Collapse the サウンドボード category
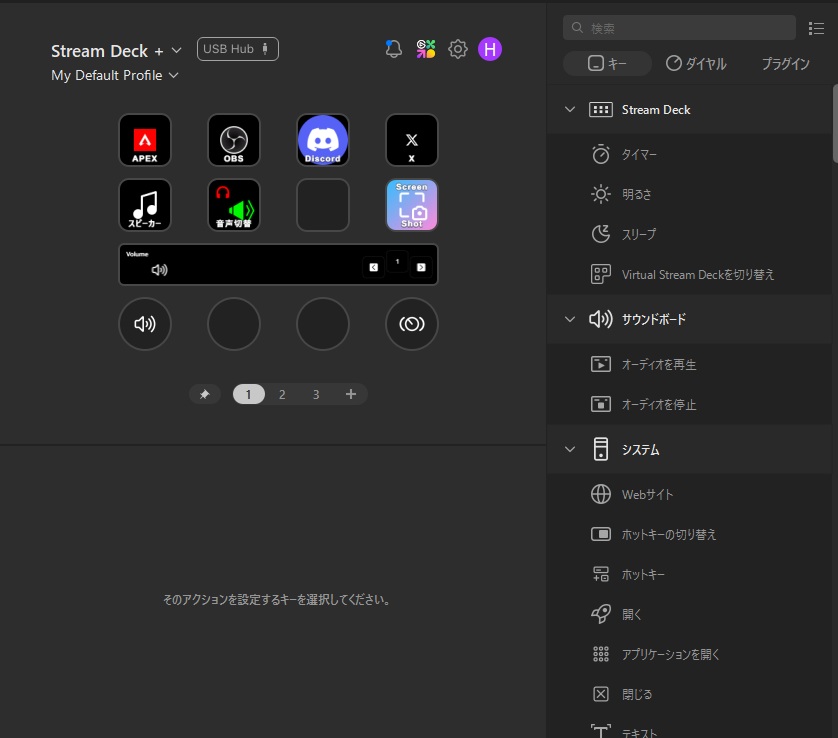Image resolution: width=838 pixels, height=738 pixels. point(570,319)
